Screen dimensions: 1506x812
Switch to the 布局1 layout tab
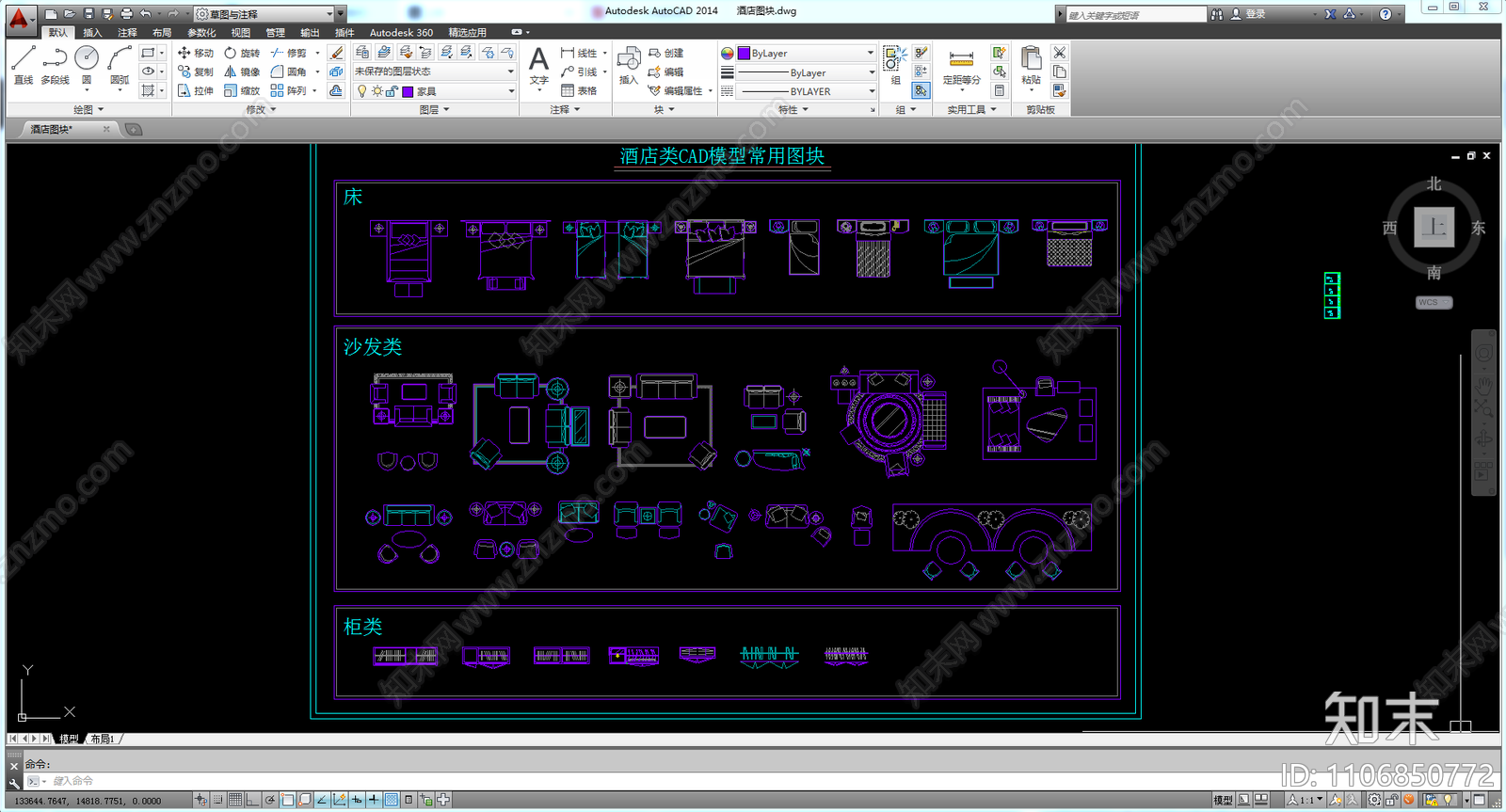point(103,739)
